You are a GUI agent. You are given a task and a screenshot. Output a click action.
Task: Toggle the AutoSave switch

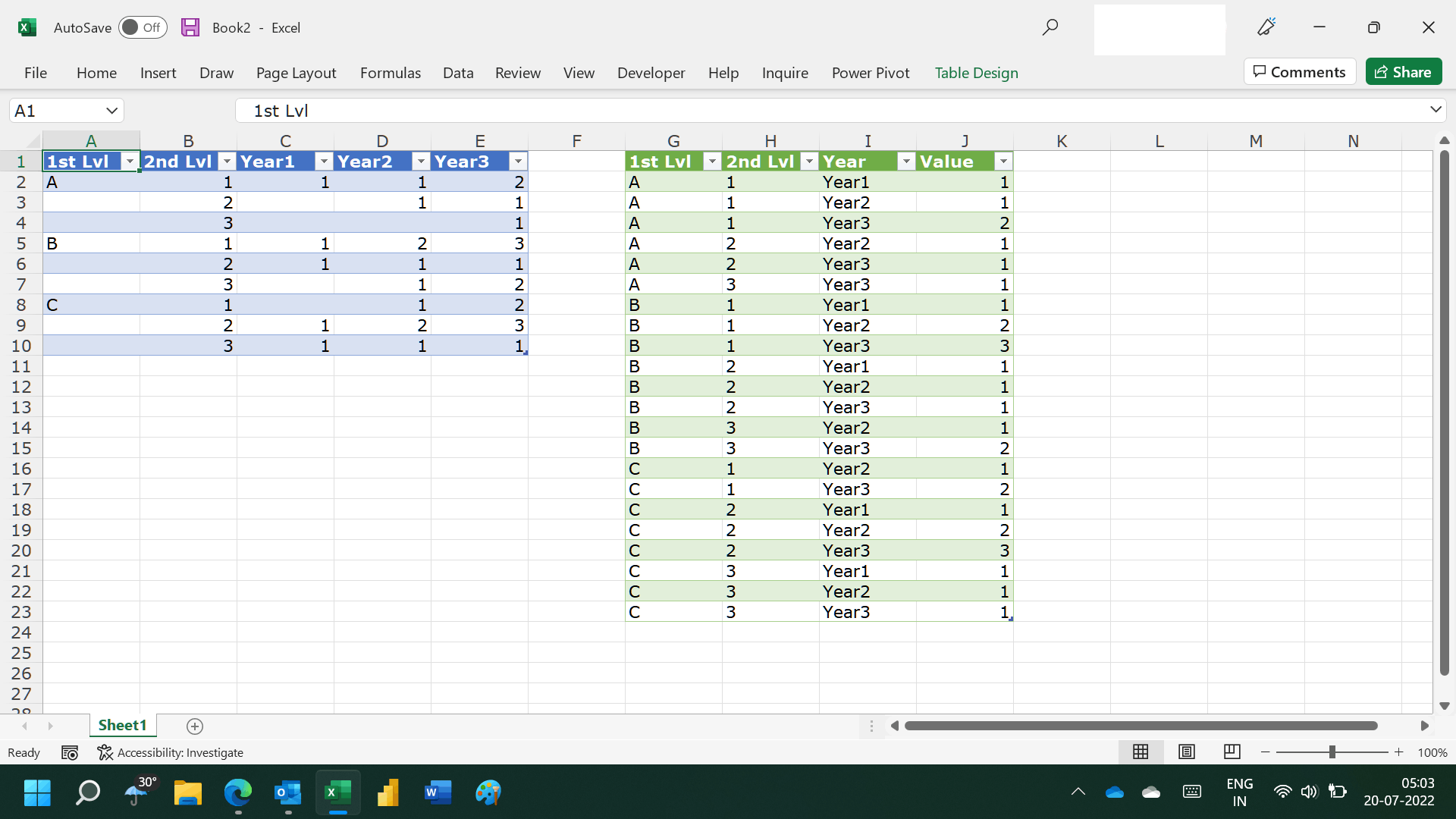[x=143, y=27]
